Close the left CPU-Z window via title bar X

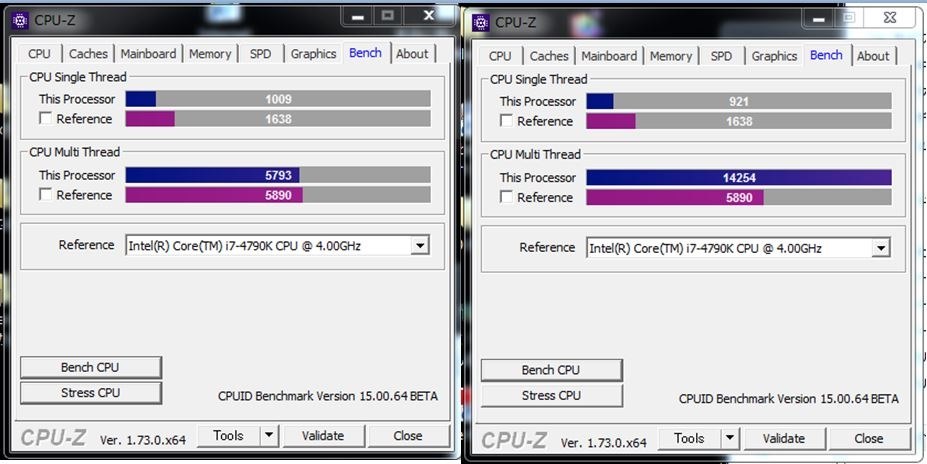(429, 16)
